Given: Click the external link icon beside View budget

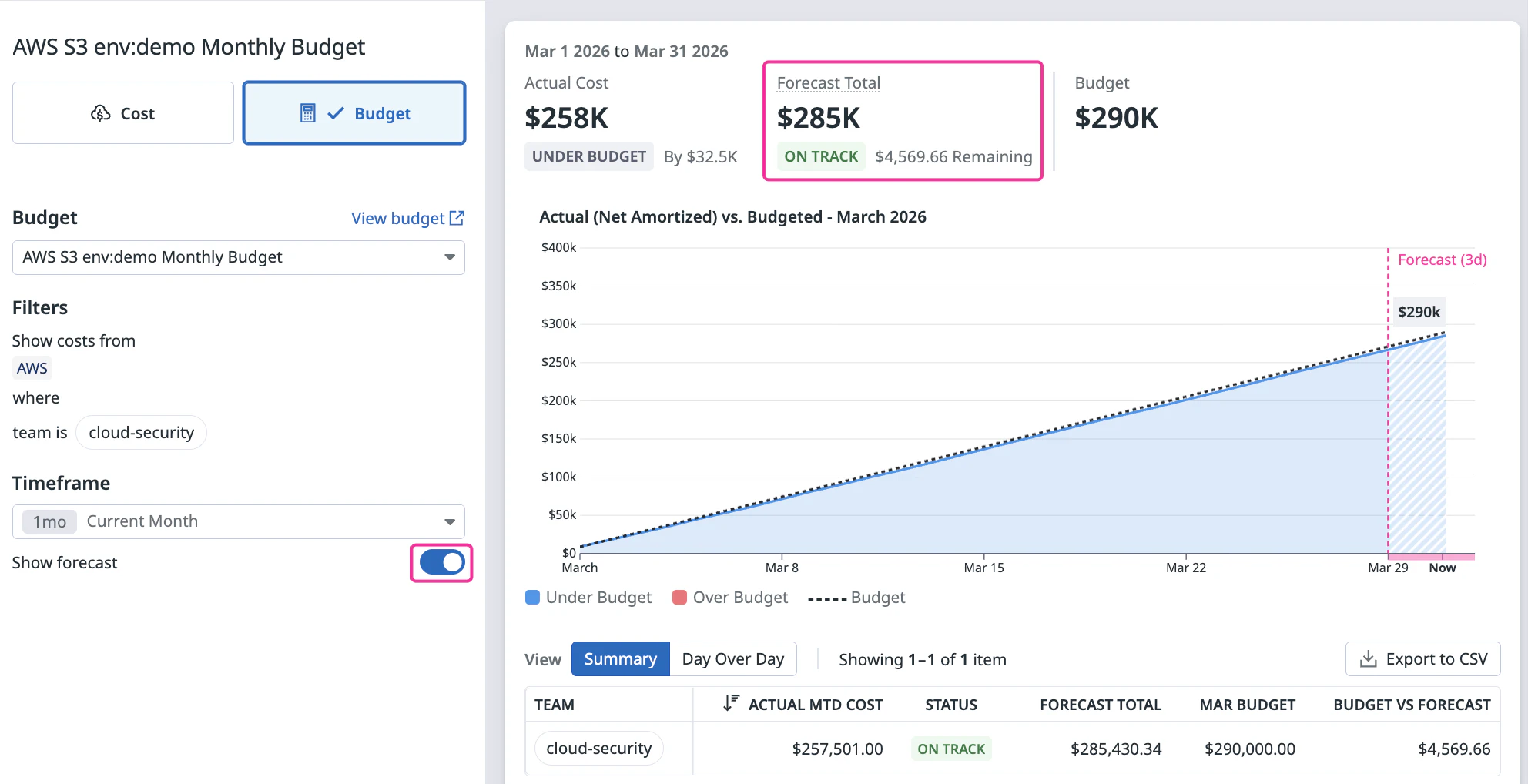Looking at the screenshot, I should [457, 218].
